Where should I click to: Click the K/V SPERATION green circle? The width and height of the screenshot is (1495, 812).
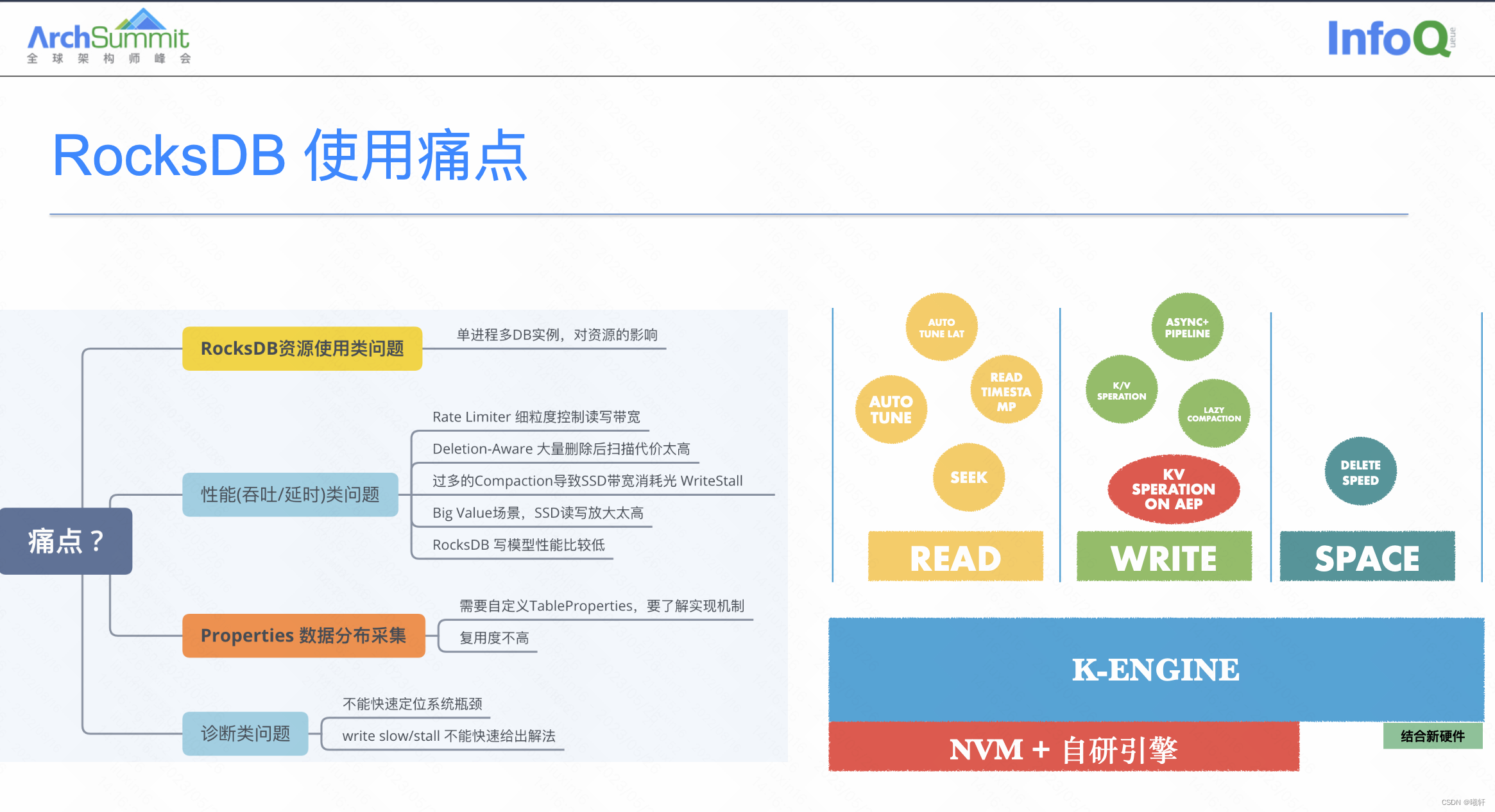tap(1121, 390)
